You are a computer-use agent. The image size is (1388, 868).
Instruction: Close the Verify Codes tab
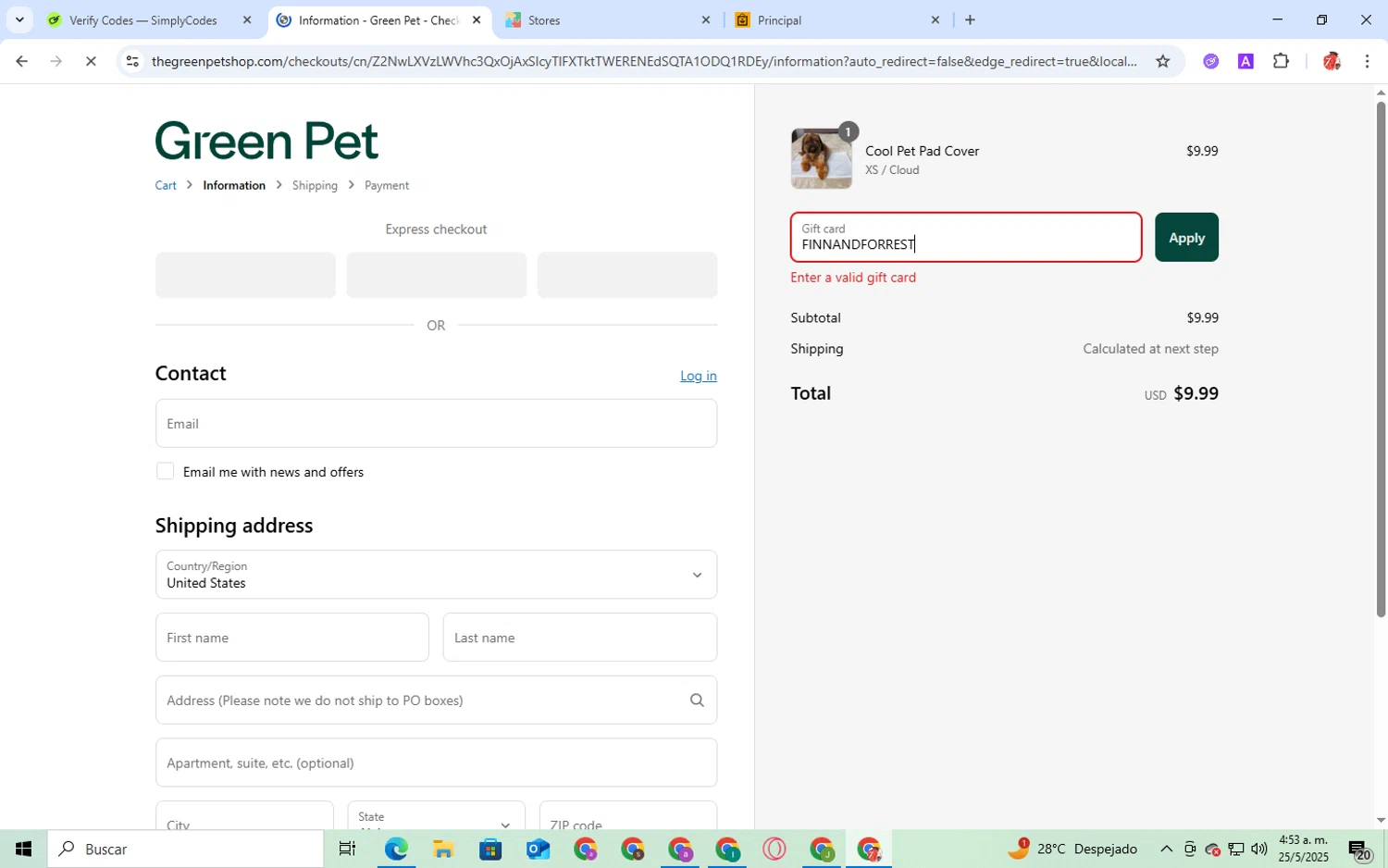point(247,19)
